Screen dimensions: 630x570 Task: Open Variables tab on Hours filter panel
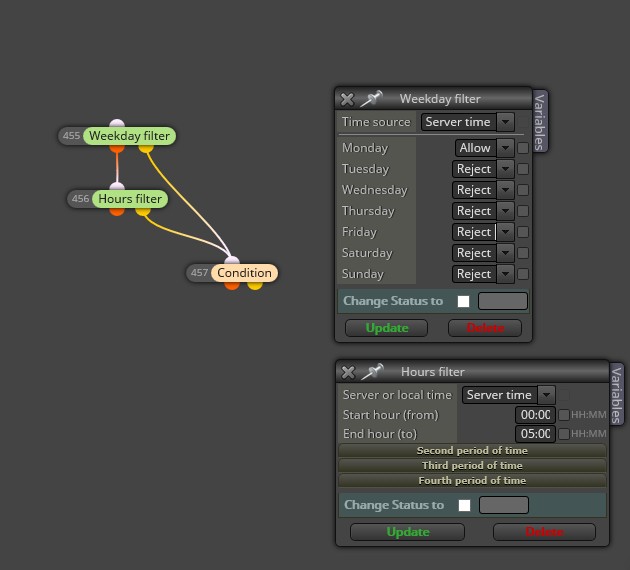616,394
